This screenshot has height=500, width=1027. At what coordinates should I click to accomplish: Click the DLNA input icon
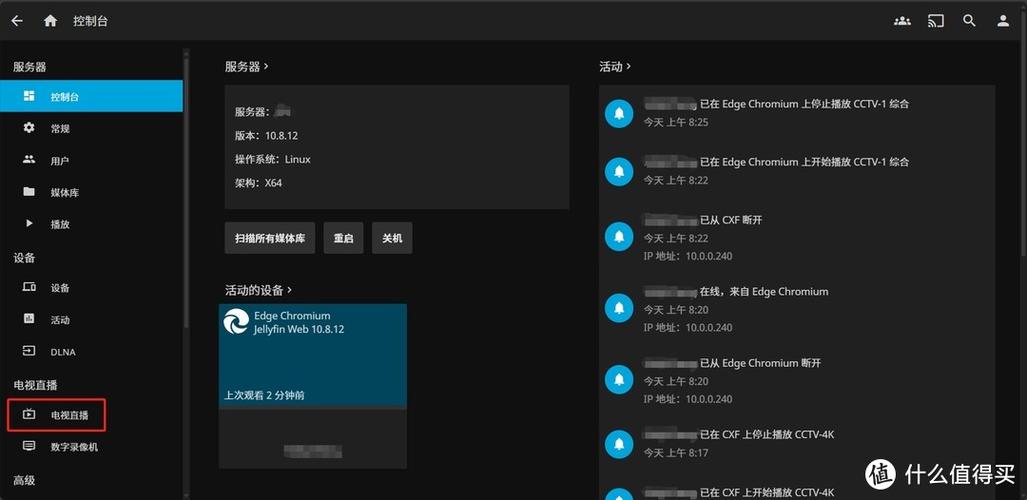coord(29,351)
